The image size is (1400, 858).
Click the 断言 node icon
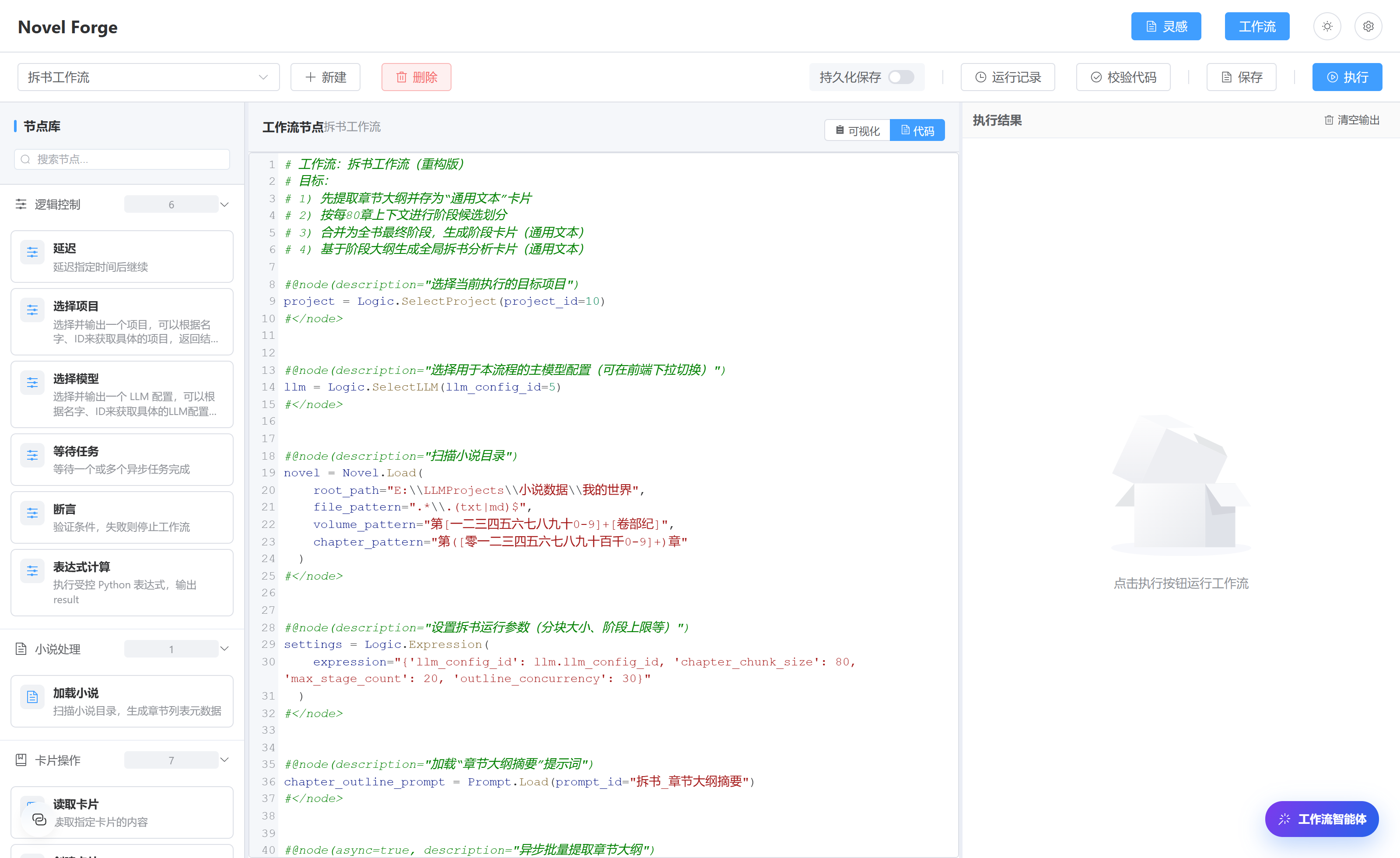32,512
